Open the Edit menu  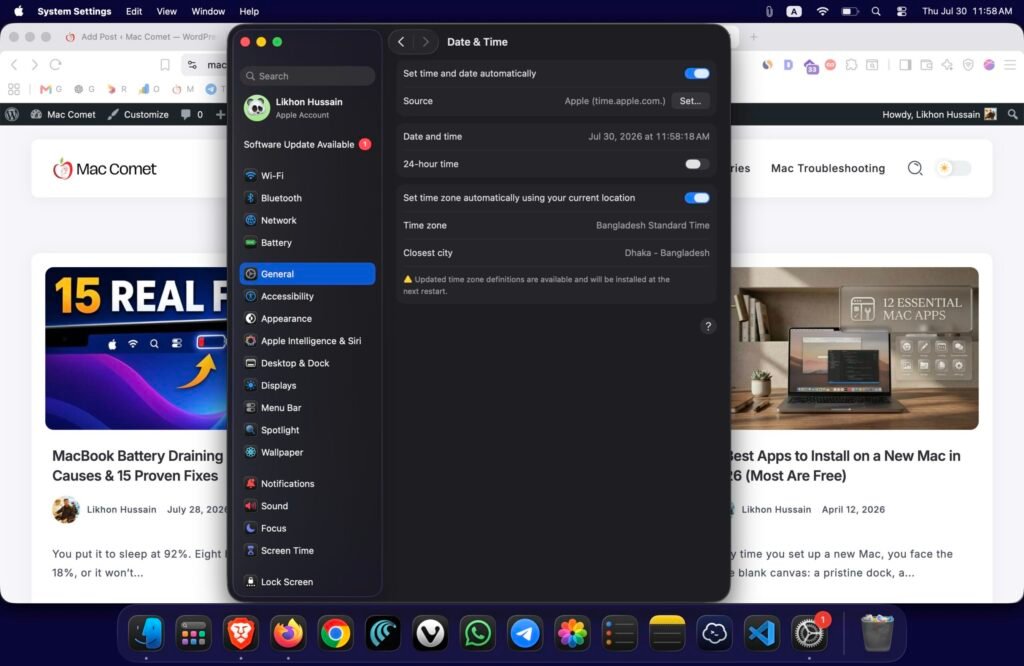pos(134,11)
